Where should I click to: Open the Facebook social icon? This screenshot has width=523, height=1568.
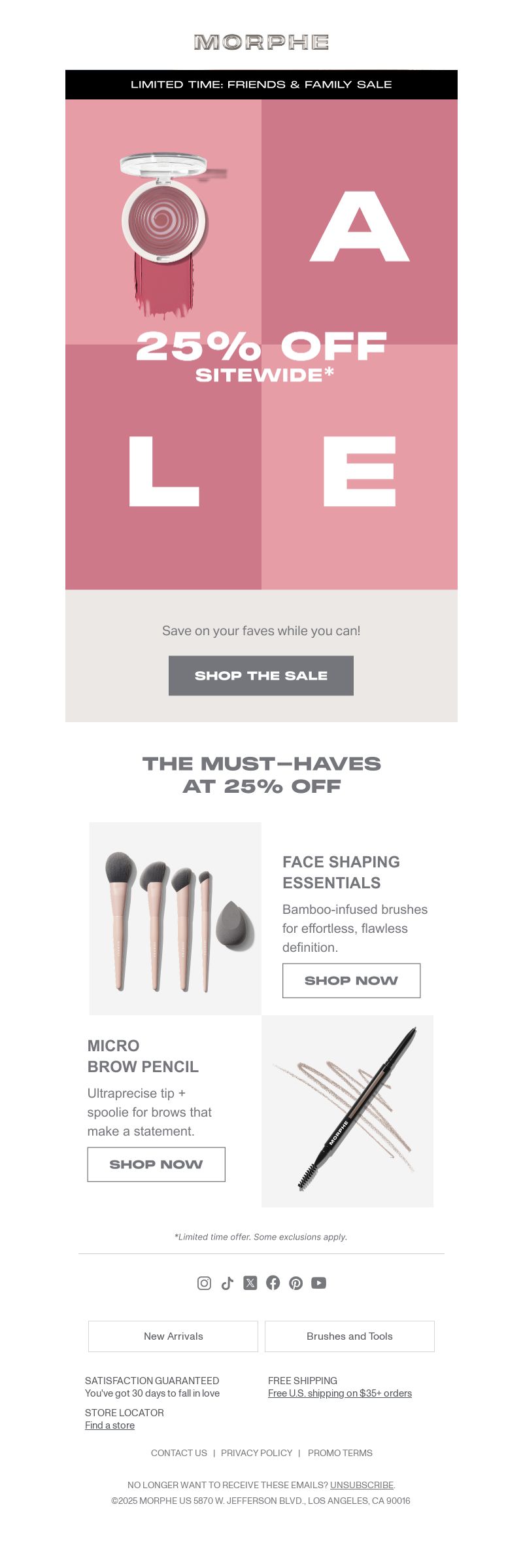coord(273,1283)
